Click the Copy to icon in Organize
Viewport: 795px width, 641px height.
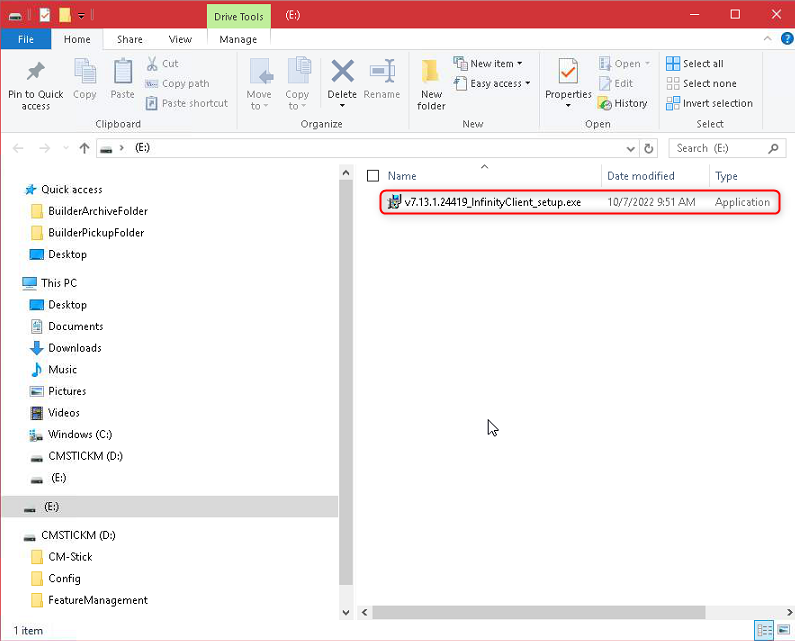(299, 71)
